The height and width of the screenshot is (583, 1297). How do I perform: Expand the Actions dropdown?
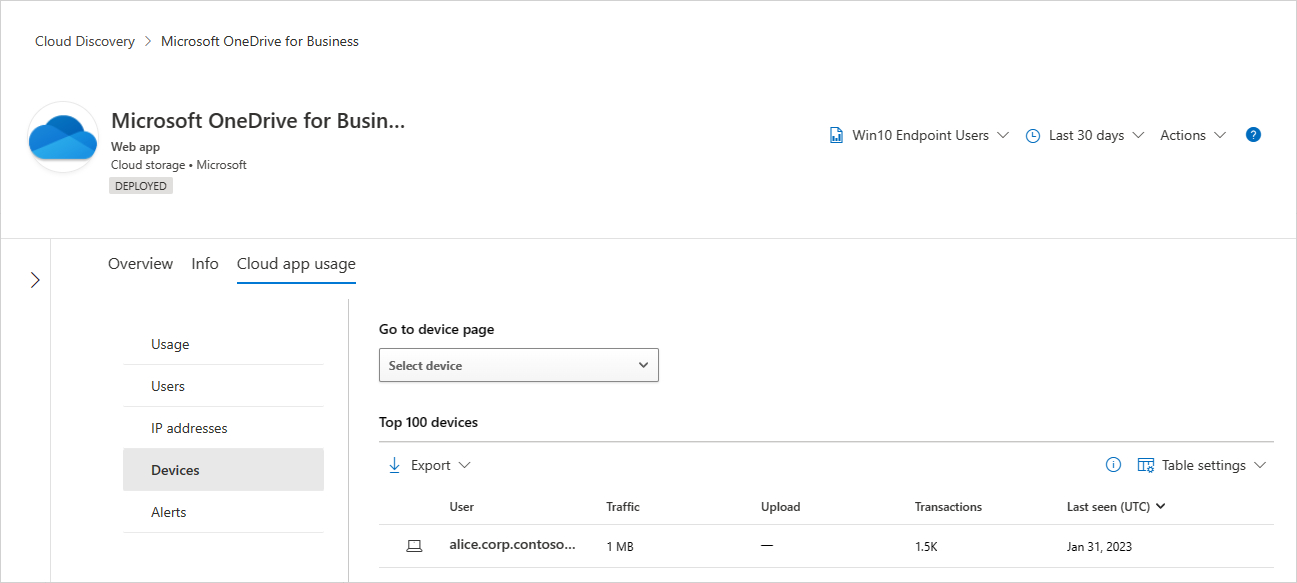point(1192,134)
